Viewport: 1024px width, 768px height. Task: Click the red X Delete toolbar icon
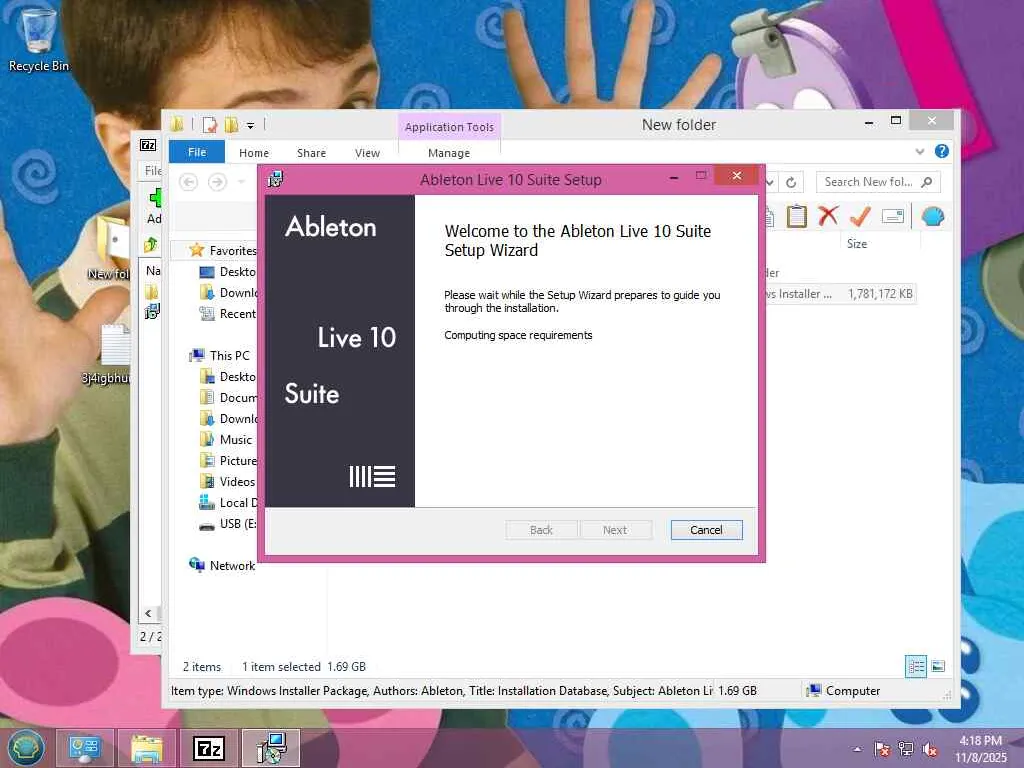[828, 215]
